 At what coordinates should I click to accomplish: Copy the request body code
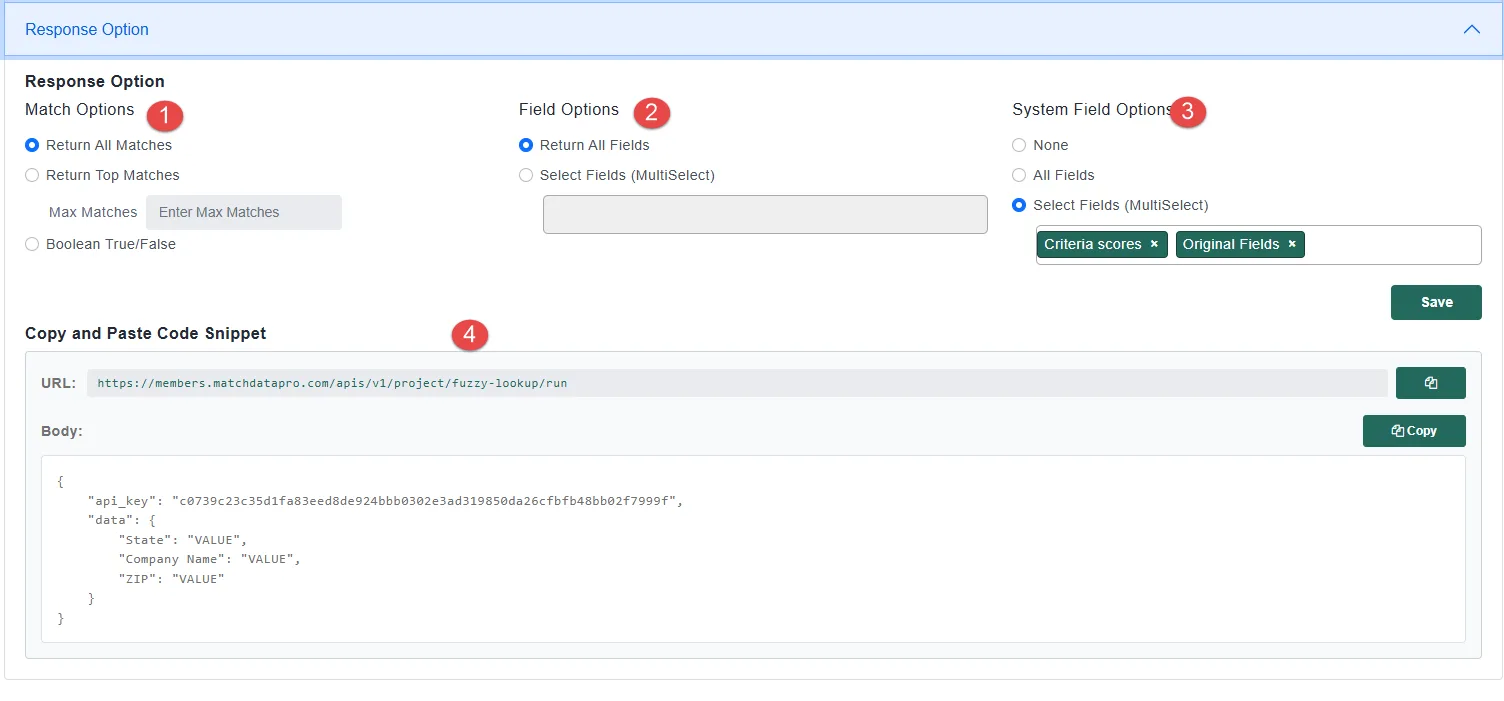tap(1413, 431)
